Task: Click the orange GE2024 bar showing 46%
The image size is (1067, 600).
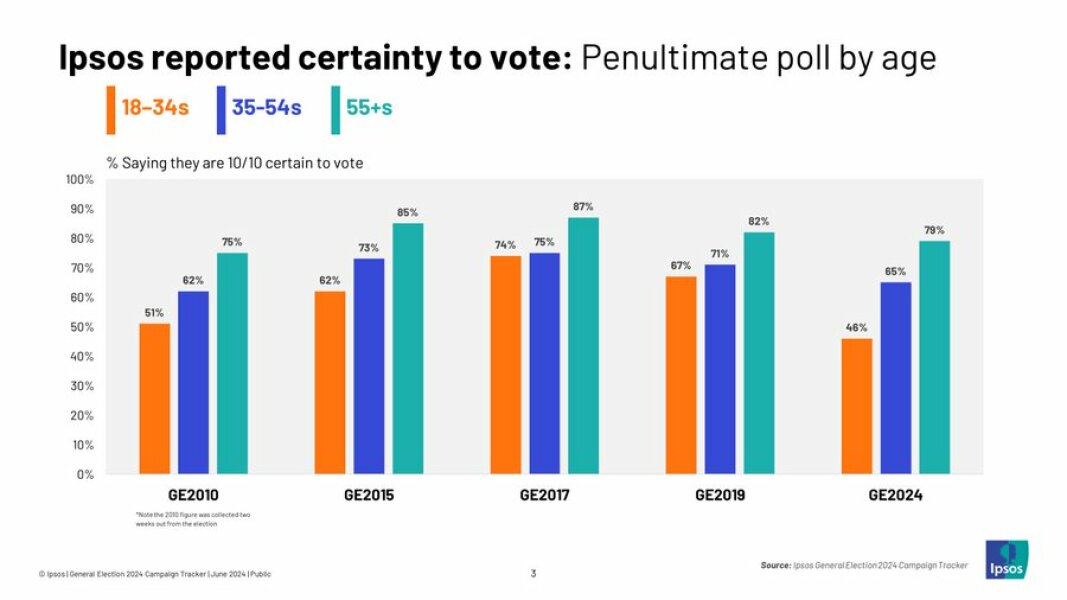Action: [857, 406]
